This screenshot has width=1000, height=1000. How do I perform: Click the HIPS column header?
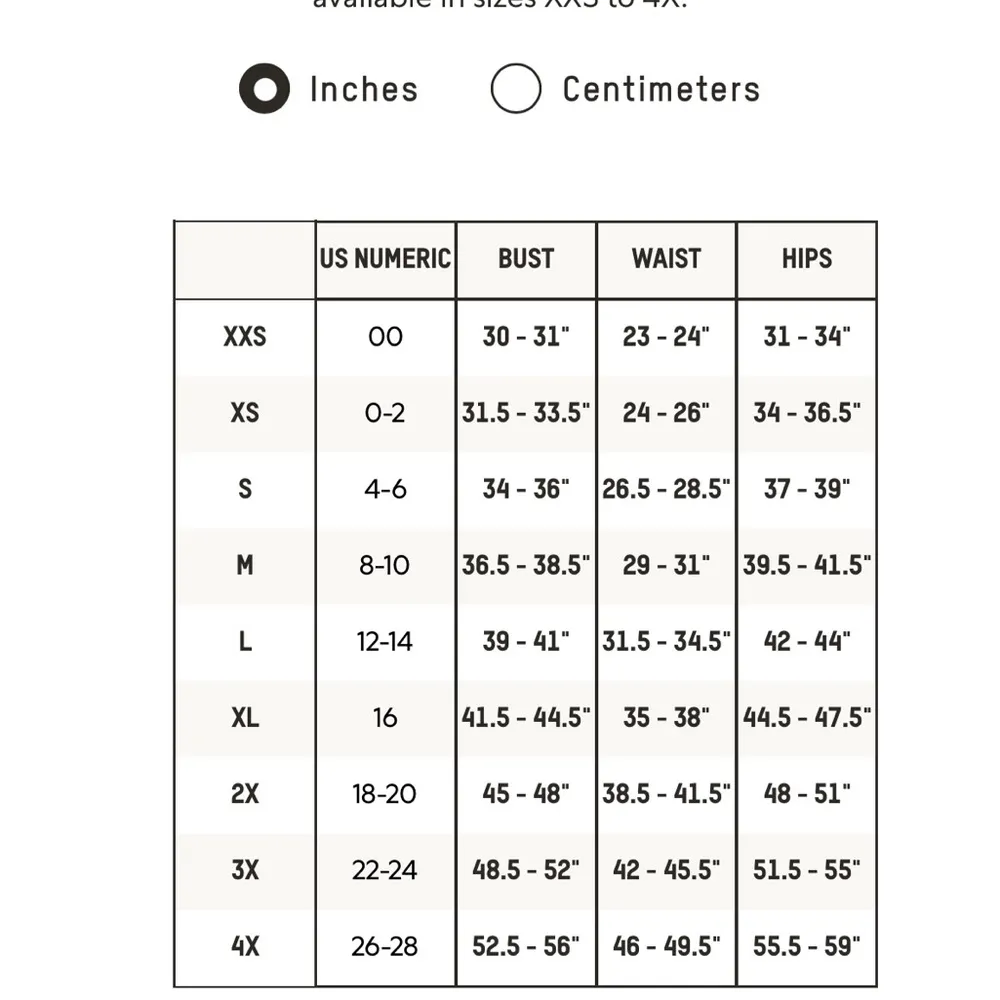(806, 260)
